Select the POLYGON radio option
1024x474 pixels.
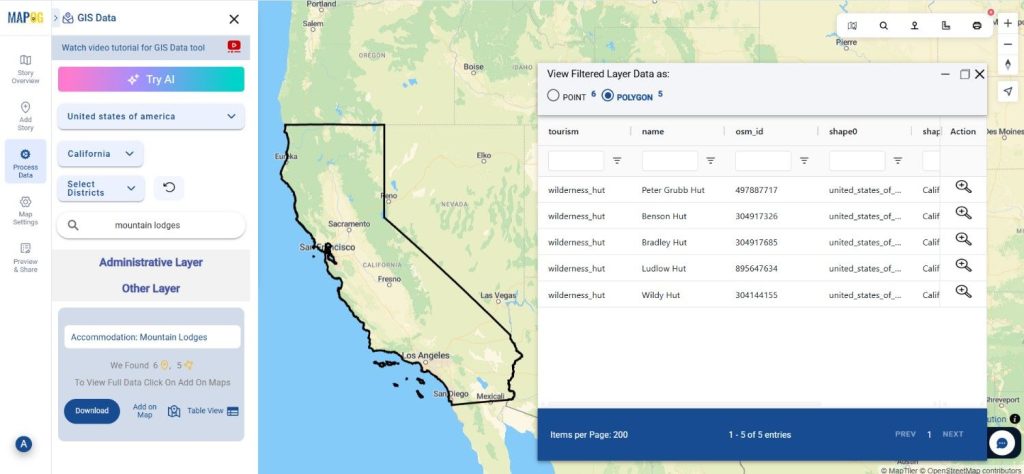click(x=608, y=96)
